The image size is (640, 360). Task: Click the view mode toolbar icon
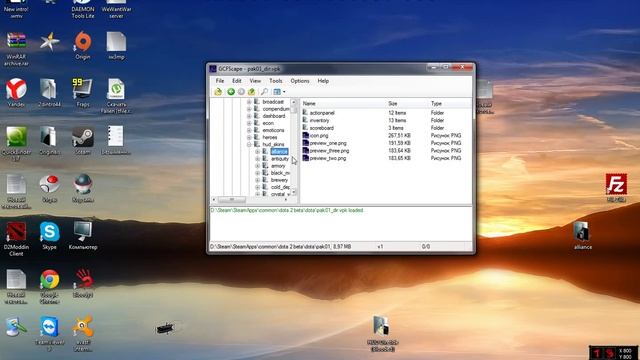pyautogui.click(x=277, y=92)
